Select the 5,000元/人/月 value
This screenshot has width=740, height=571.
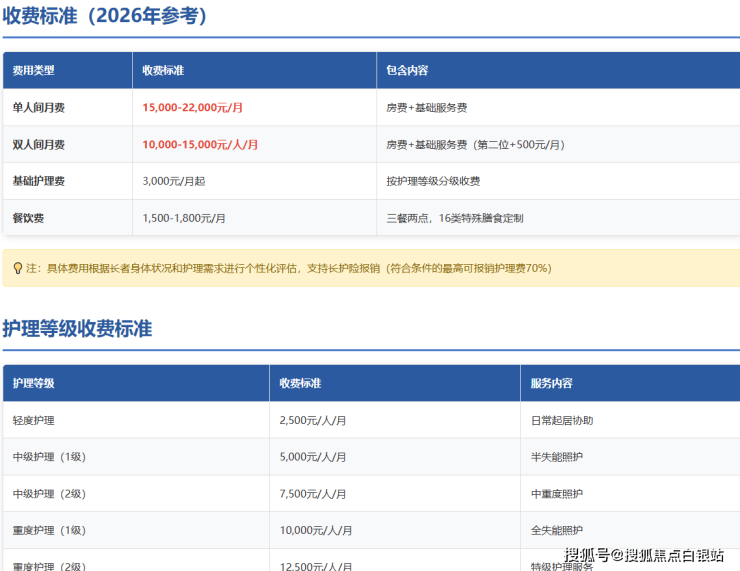(x=312, y=457)
